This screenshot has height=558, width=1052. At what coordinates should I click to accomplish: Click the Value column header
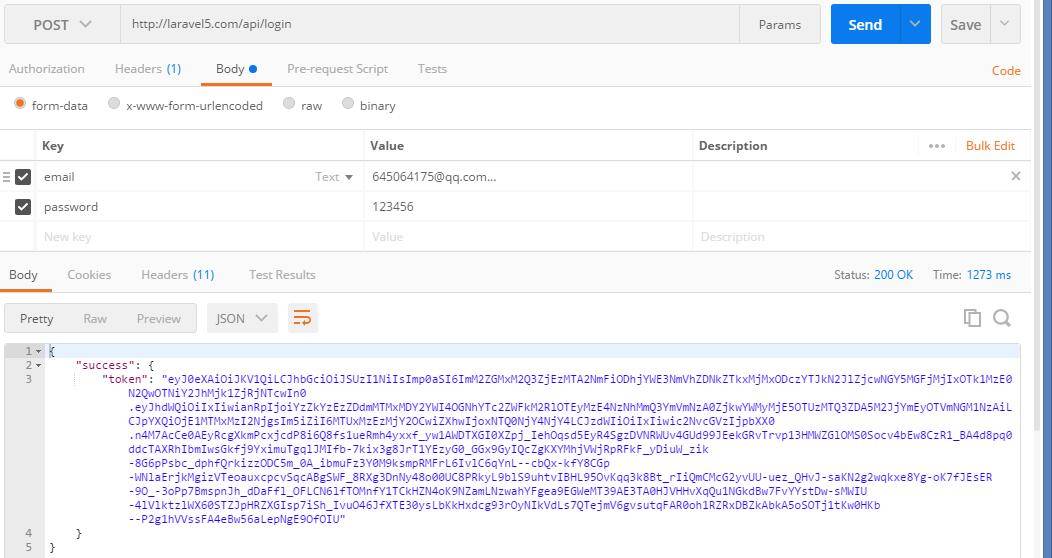coord(387,146)
